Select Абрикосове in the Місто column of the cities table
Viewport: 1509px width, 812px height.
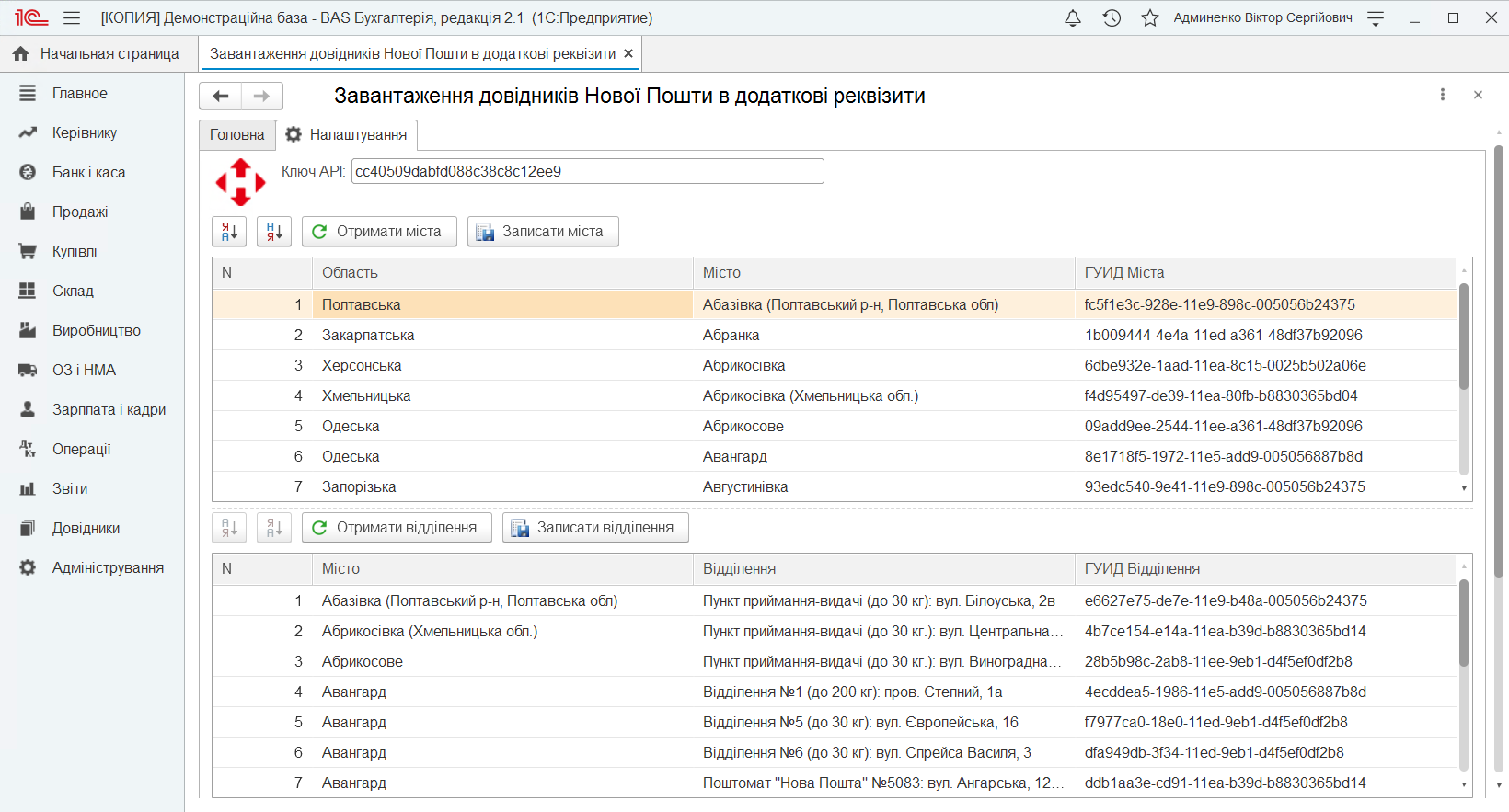(883, 426)
